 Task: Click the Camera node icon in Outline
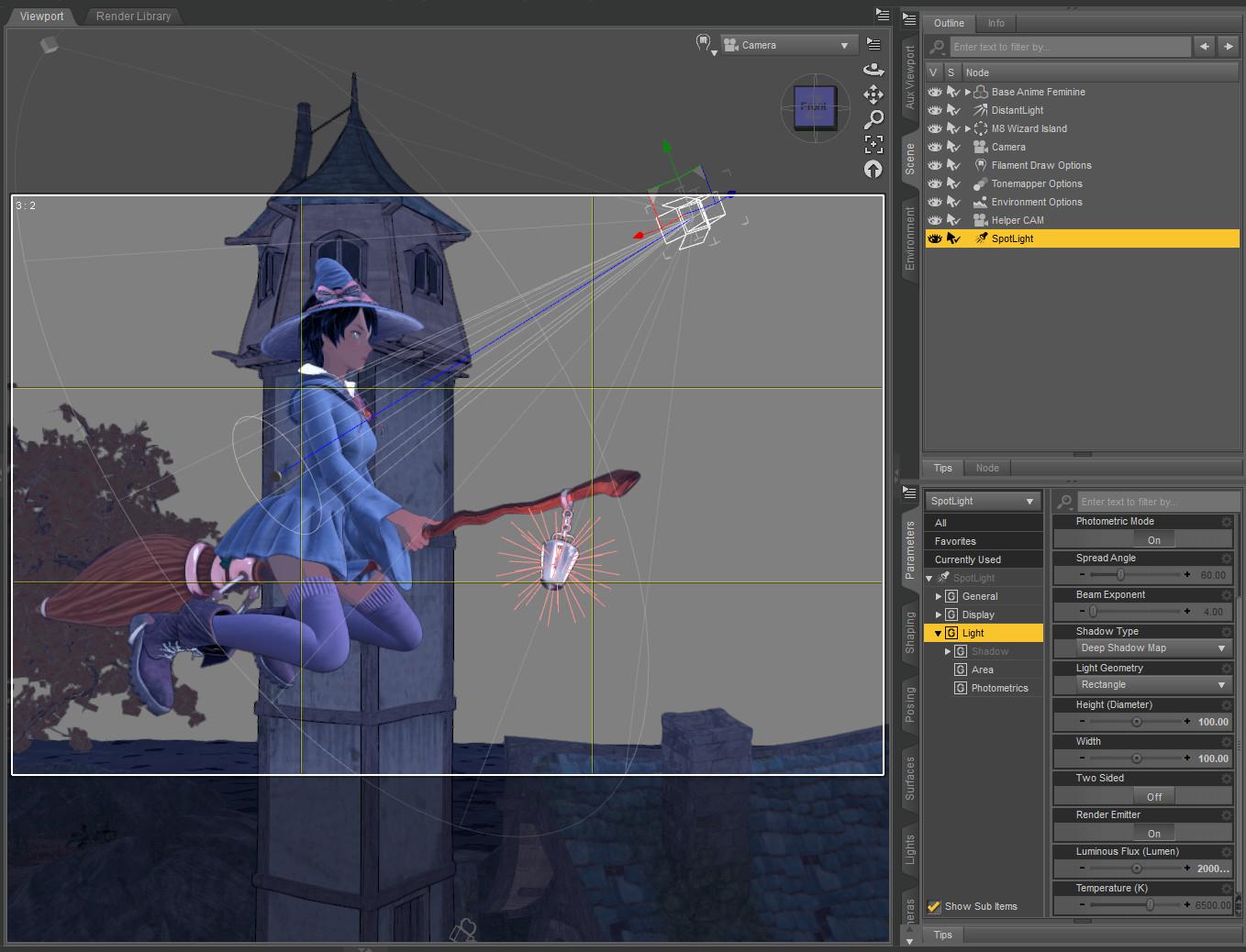click(980, 147)
